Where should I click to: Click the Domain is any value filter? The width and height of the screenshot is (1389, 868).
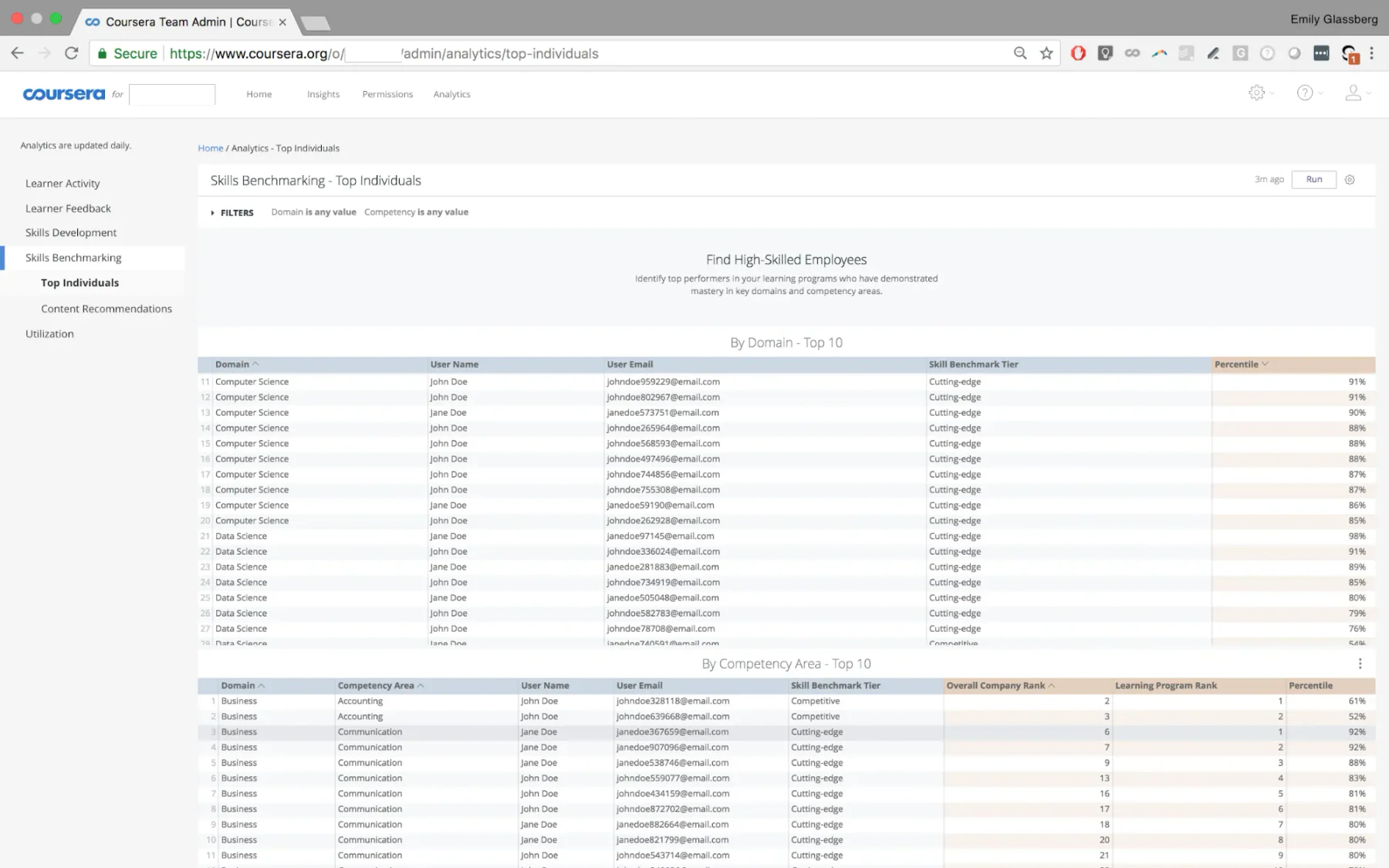tap(313, 212)
